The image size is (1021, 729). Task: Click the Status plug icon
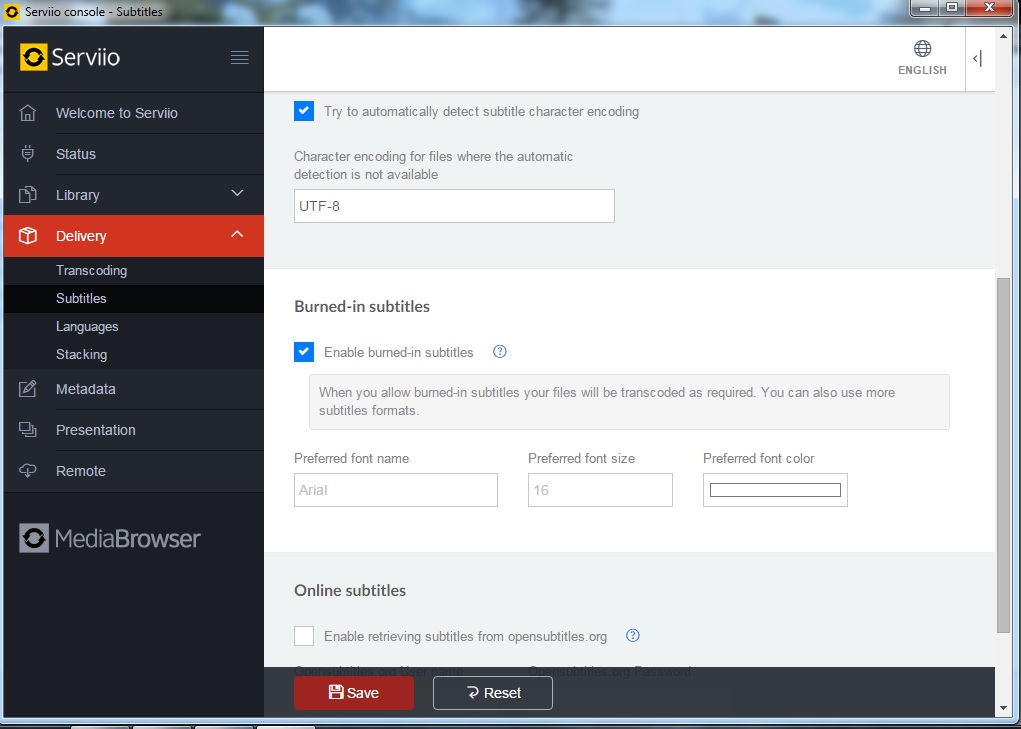(28, 154)
